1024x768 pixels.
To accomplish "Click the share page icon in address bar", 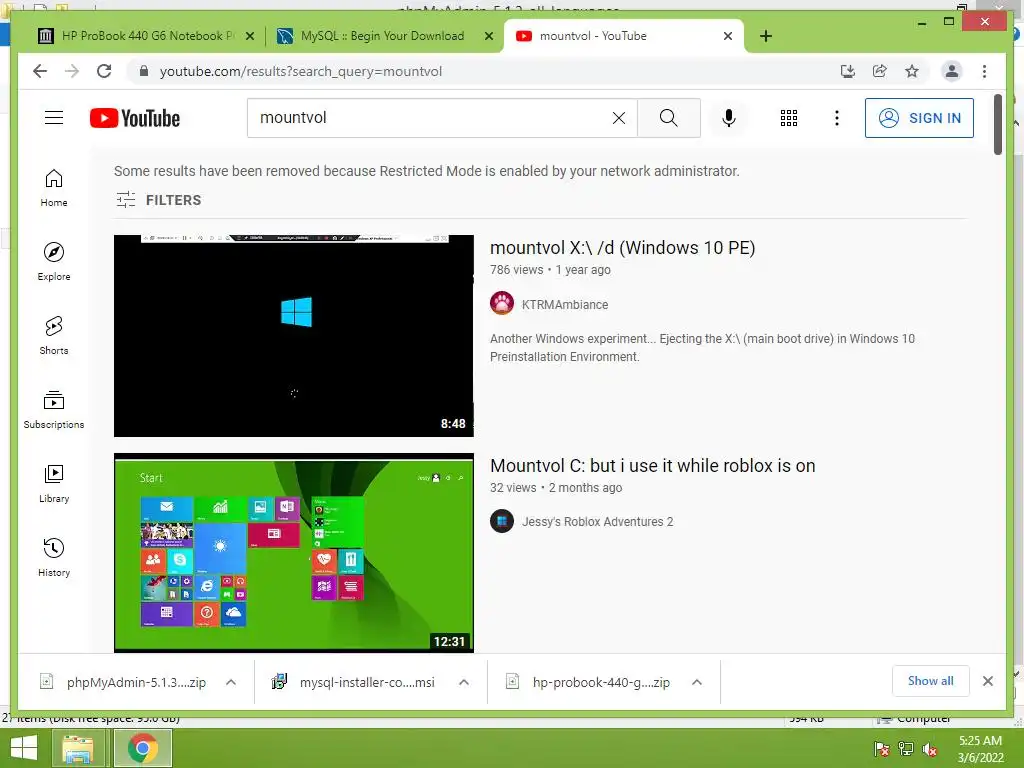I will (x=880, y=71).
